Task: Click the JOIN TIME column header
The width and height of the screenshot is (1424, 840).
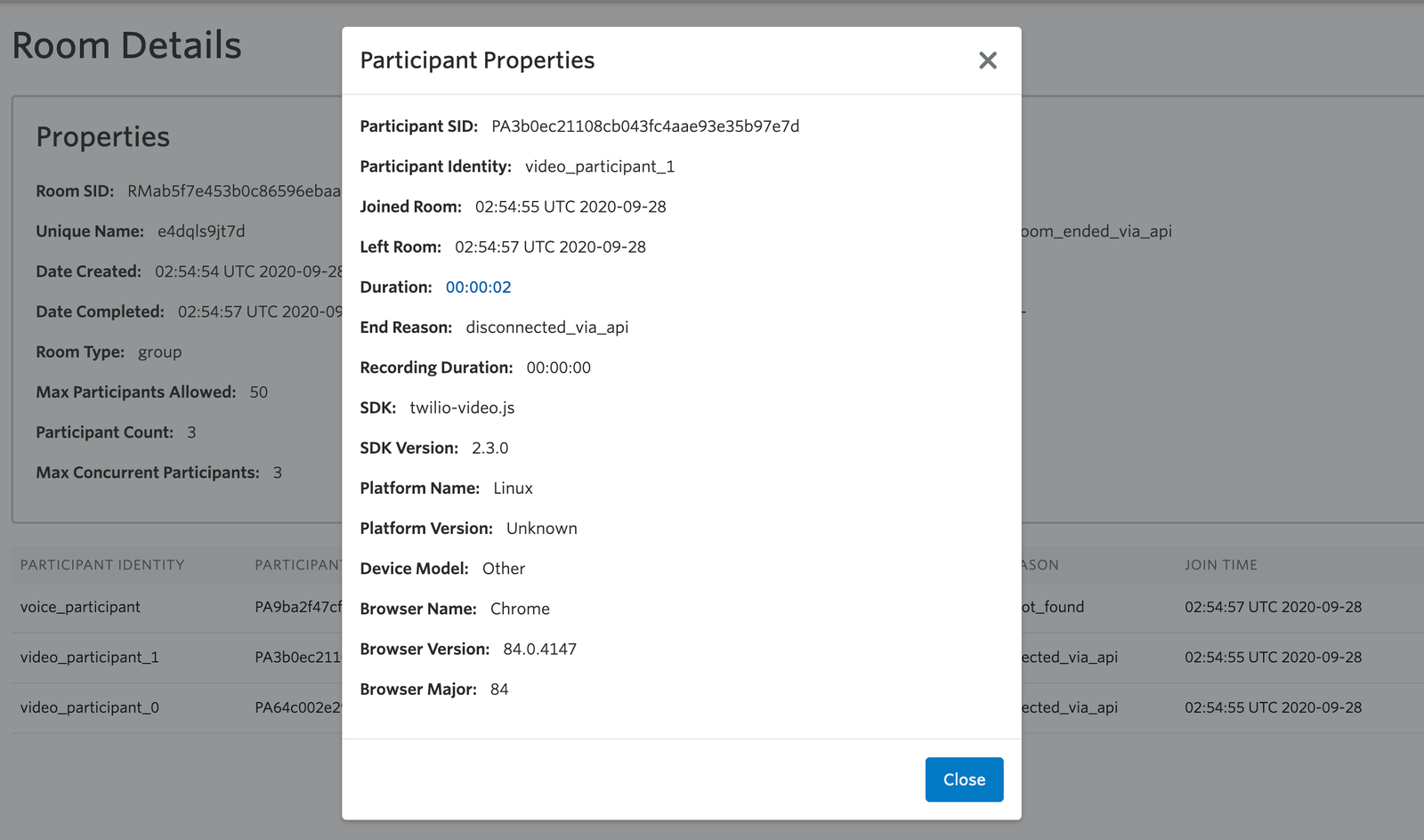Action: coord(1220,565)
